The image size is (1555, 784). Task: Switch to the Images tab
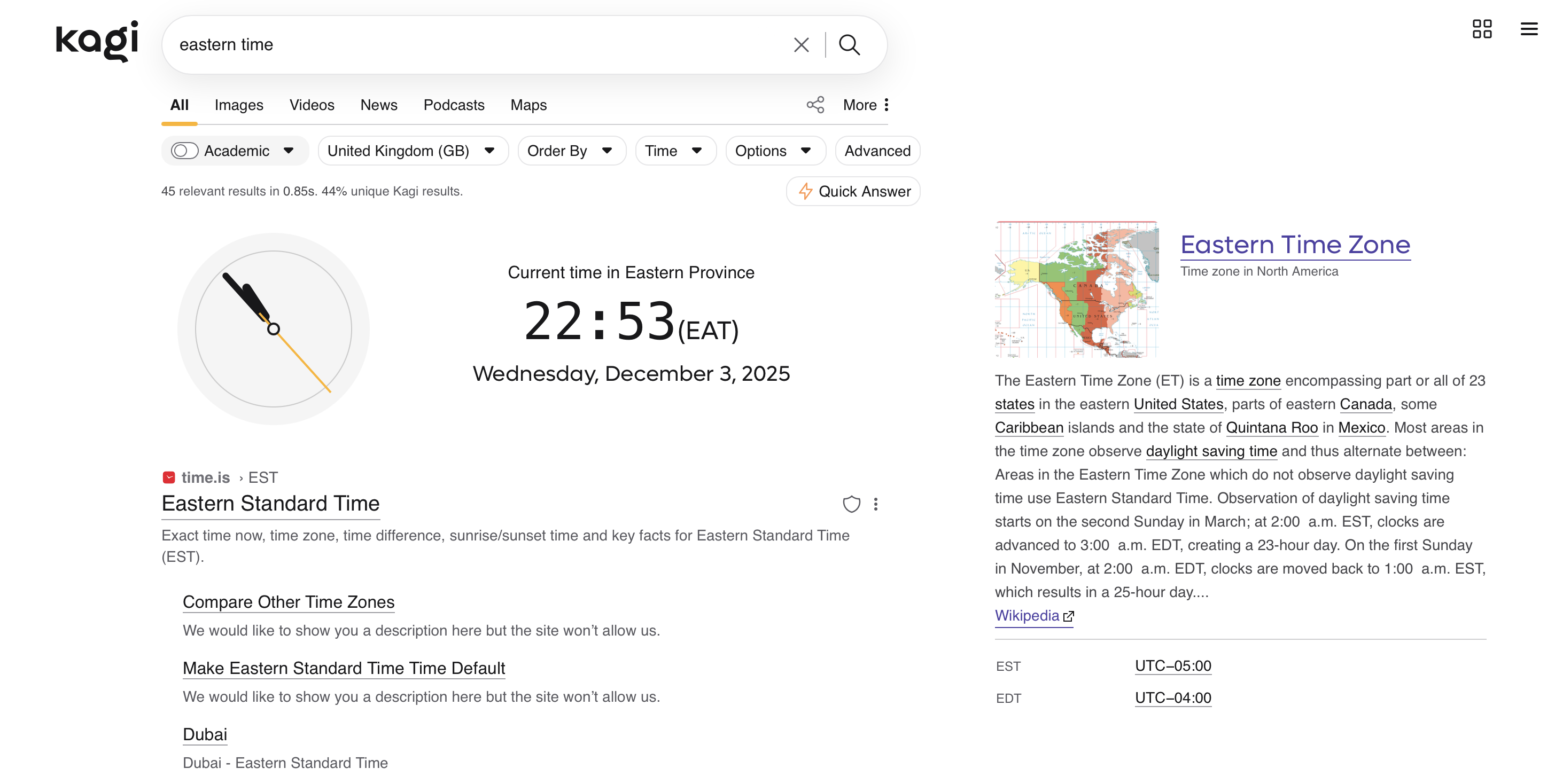coord(238,105)
